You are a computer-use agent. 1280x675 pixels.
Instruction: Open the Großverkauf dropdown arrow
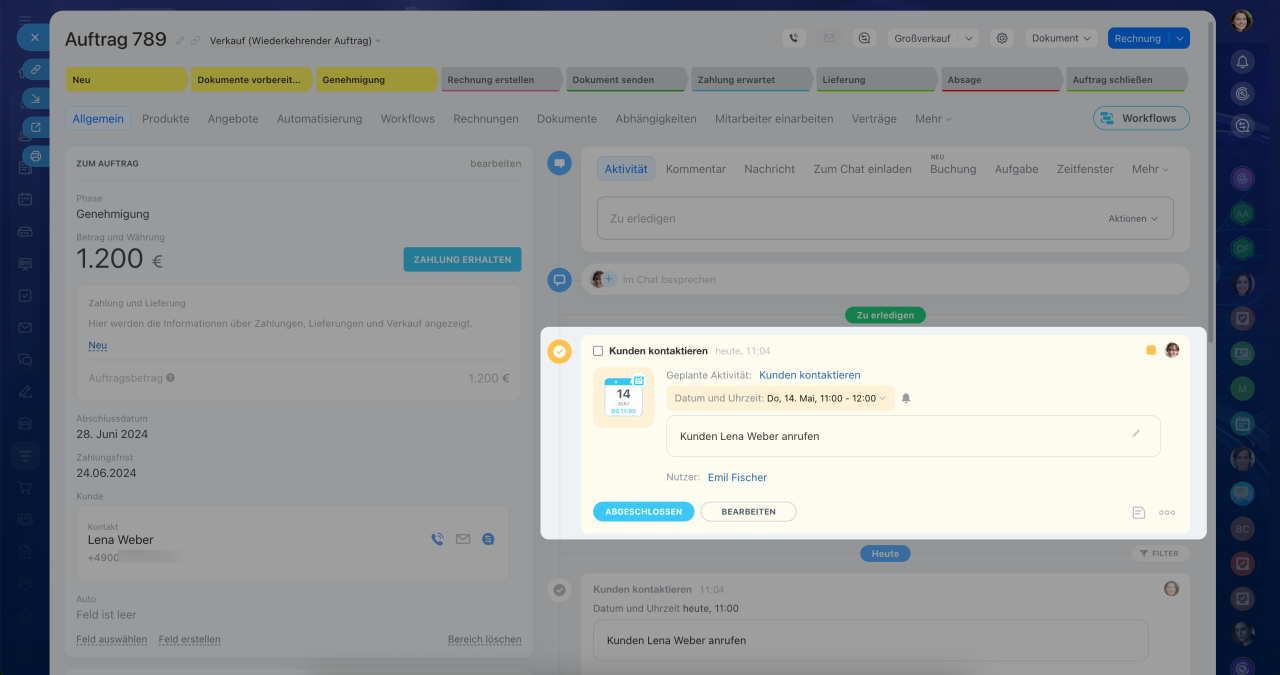tap(968, 38)
